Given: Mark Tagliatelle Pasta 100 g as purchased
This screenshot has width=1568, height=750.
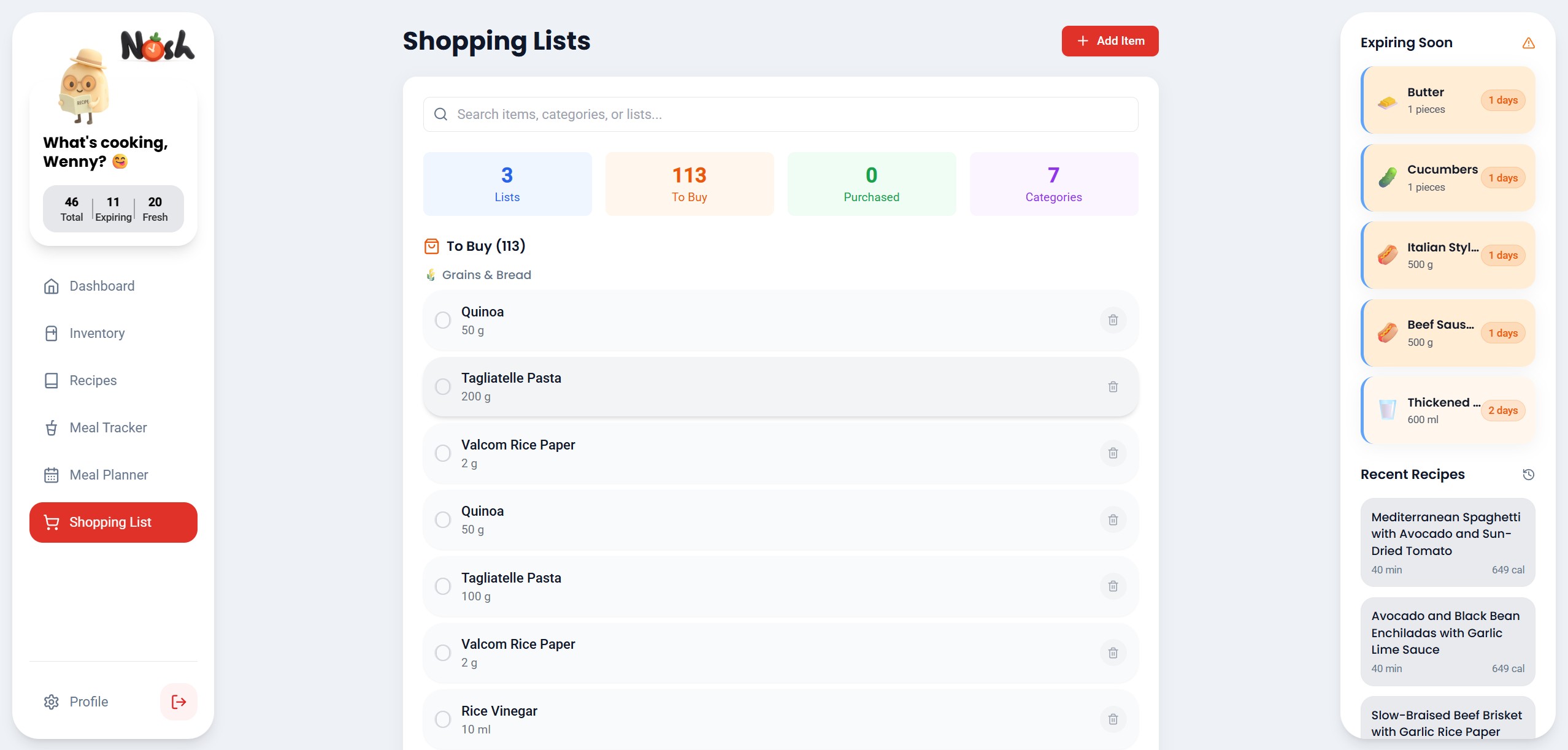Looking at the screenshot, I should [x=443, y=586].
